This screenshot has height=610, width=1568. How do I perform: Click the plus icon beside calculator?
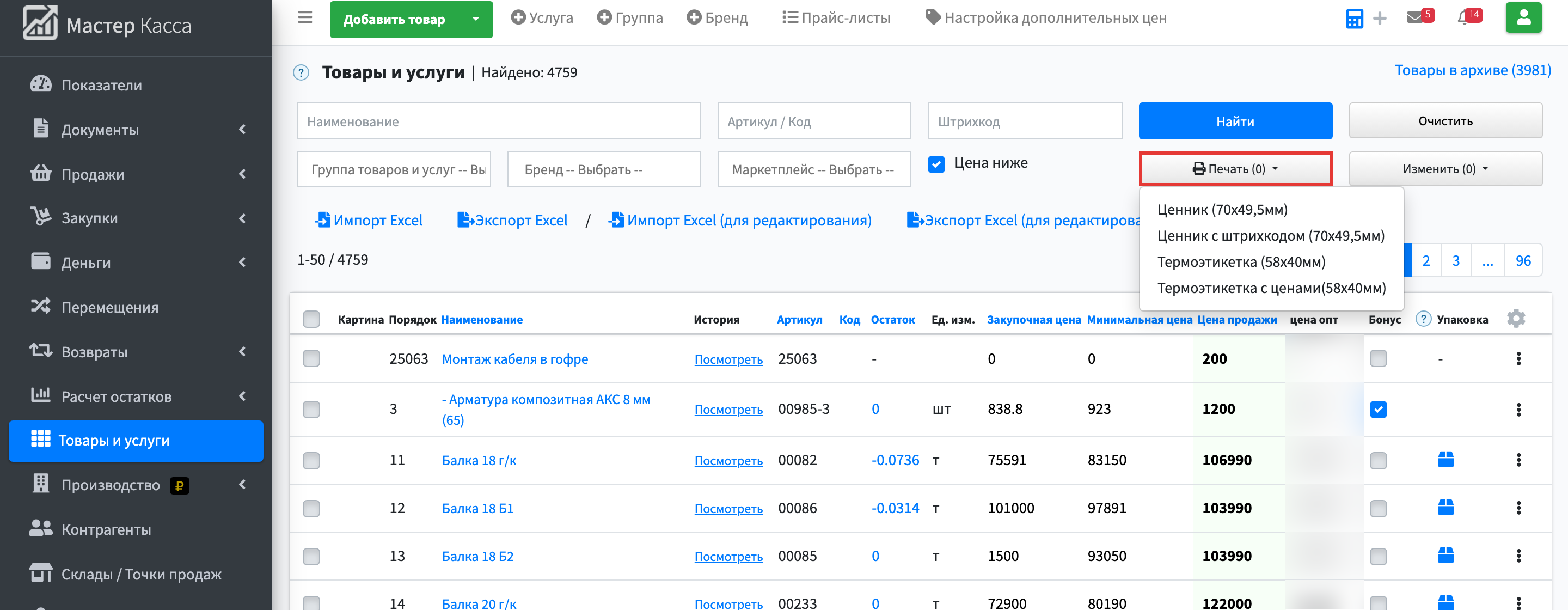[x=1380, y=19]
